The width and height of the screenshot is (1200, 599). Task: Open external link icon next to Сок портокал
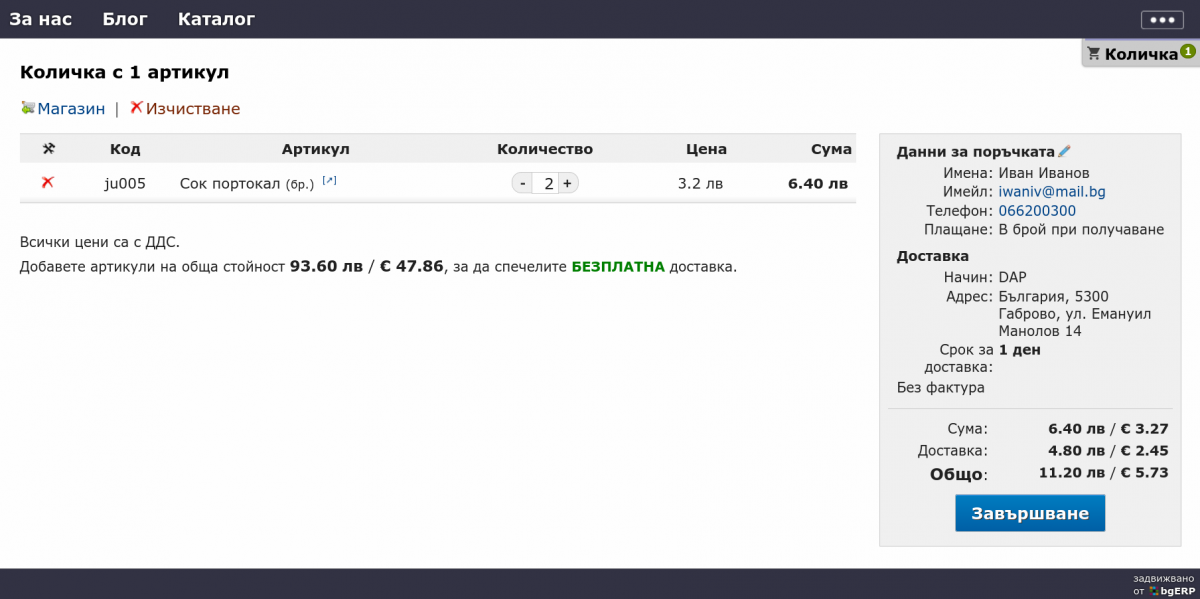pyautogui.click(x=329, y=181)
